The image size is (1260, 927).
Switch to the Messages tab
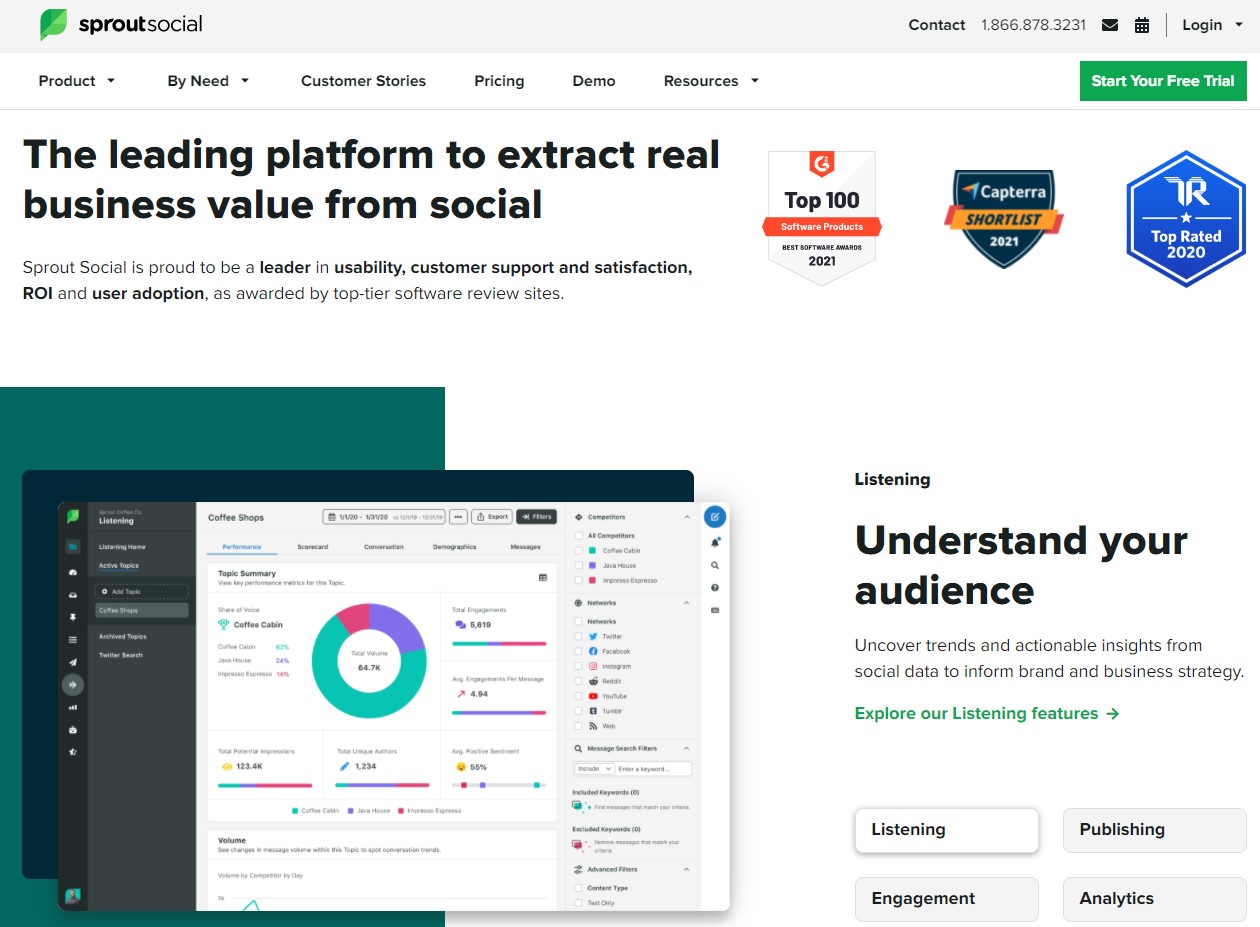click(525, 547)
